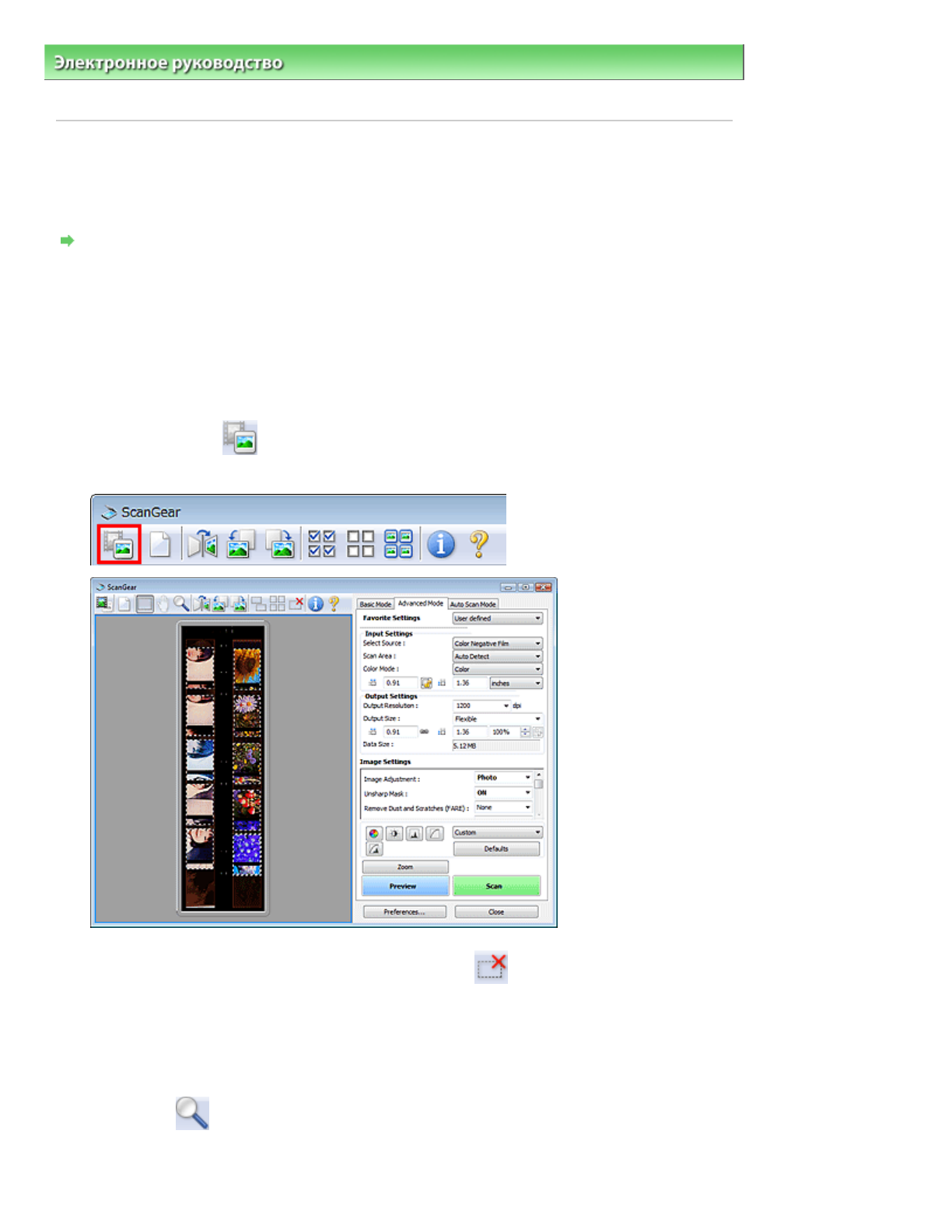952x1232 pixels.
Task: Open help with the yellow question mark icon
Action: pos(479,544)
